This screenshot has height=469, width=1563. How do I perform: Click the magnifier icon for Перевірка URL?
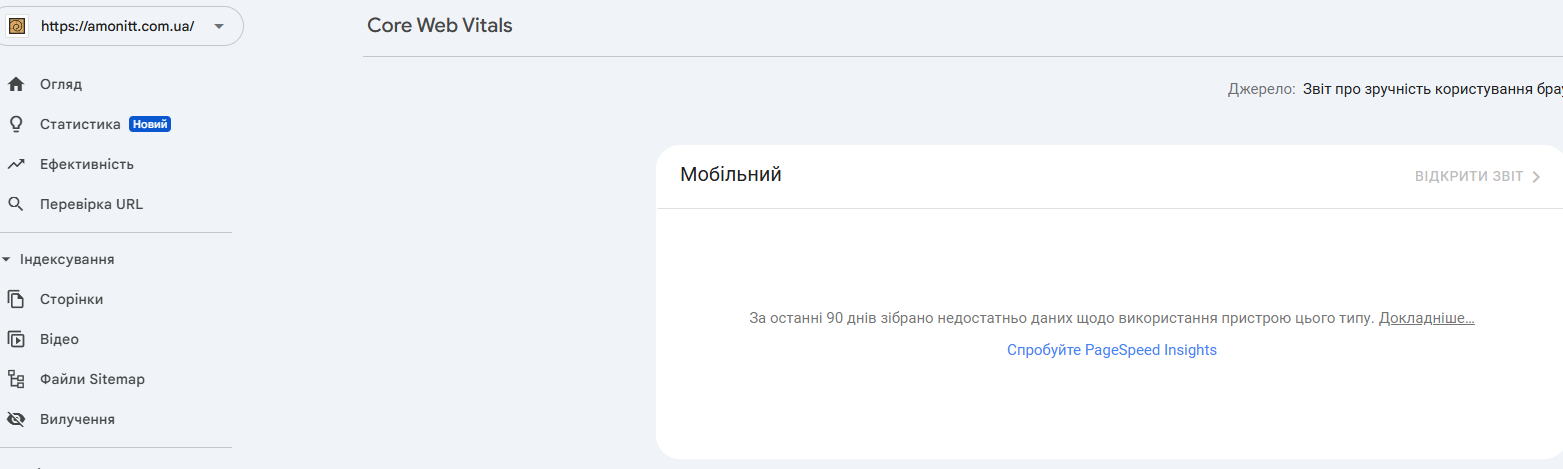point(15,204)
